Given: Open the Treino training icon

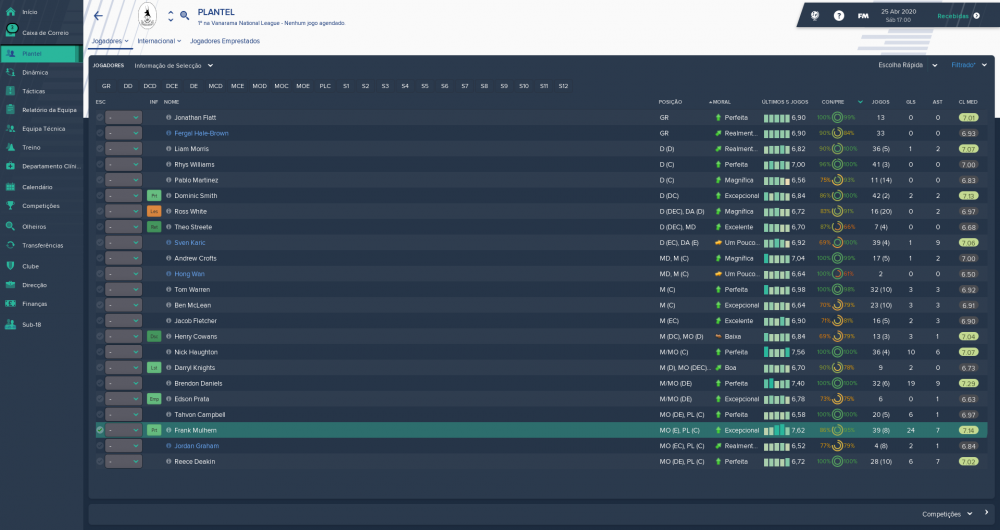Looking at the screenshot, I should tap(10, 147).
